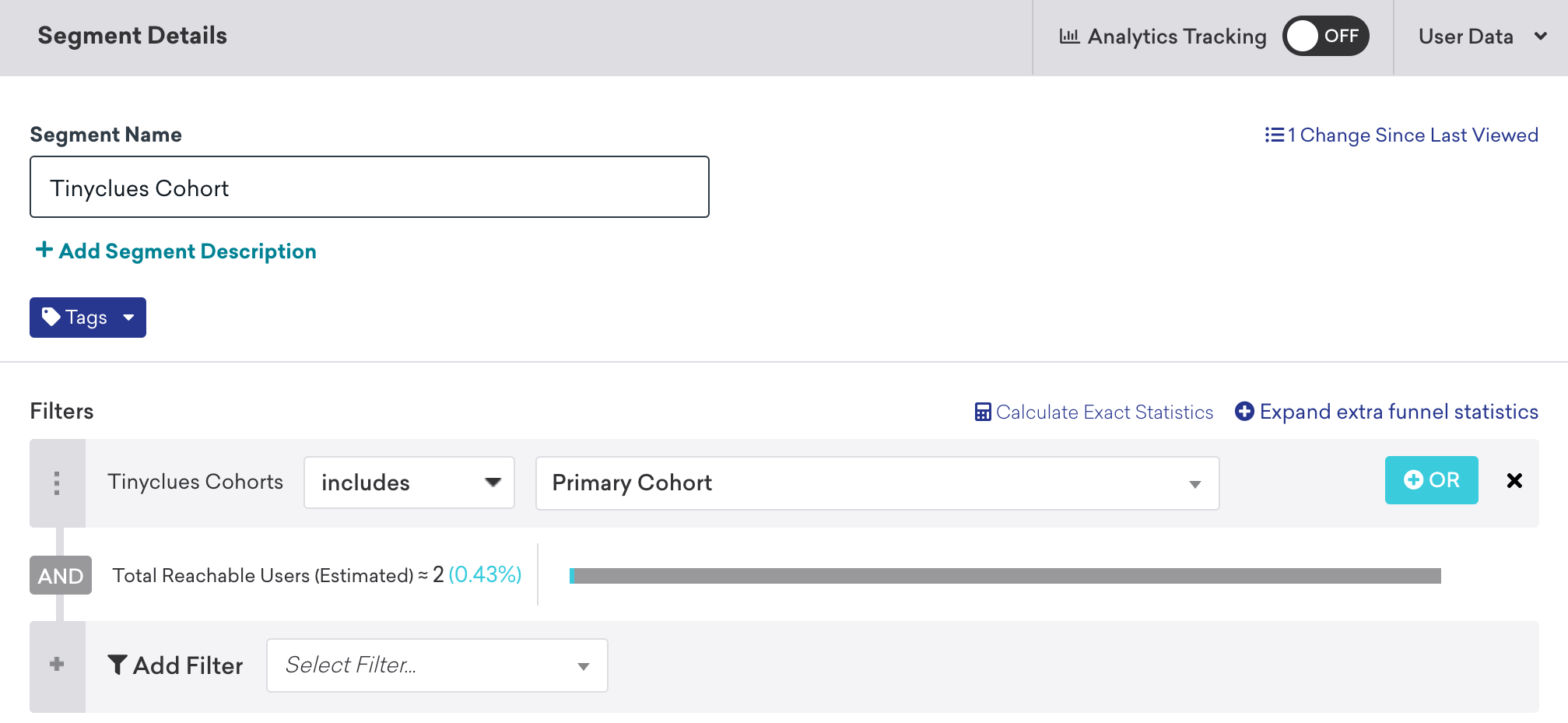Click the plus icon on the Add Filter row
Screen dimensions: 1568x723
tap(56, 665)
